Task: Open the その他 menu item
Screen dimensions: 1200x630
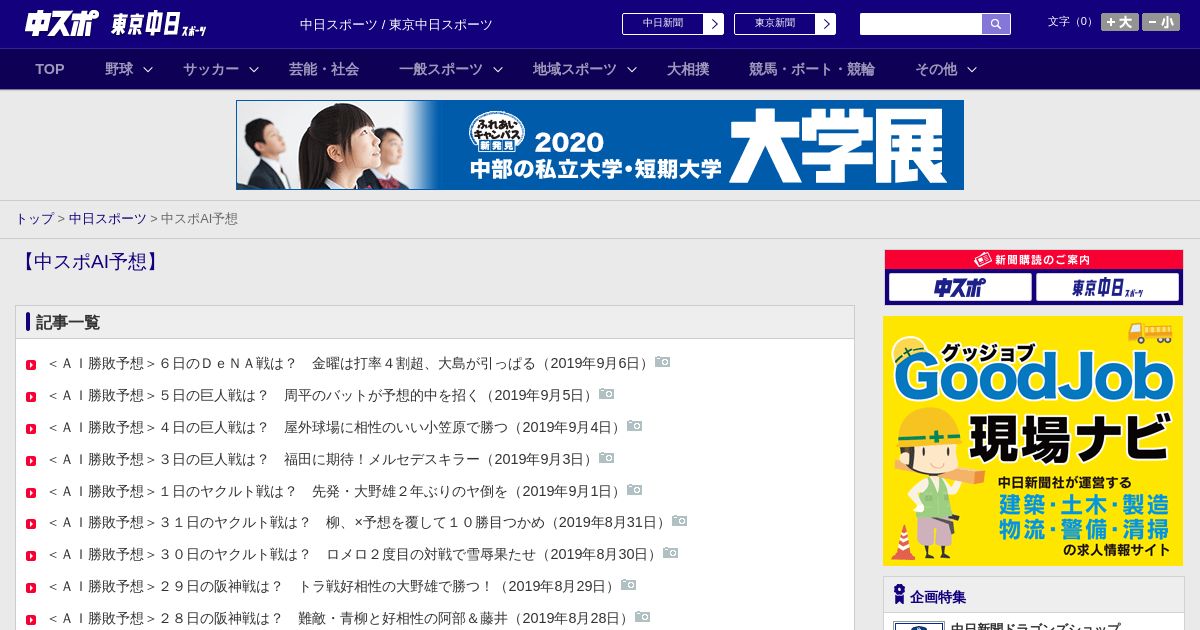Action: 936,69
